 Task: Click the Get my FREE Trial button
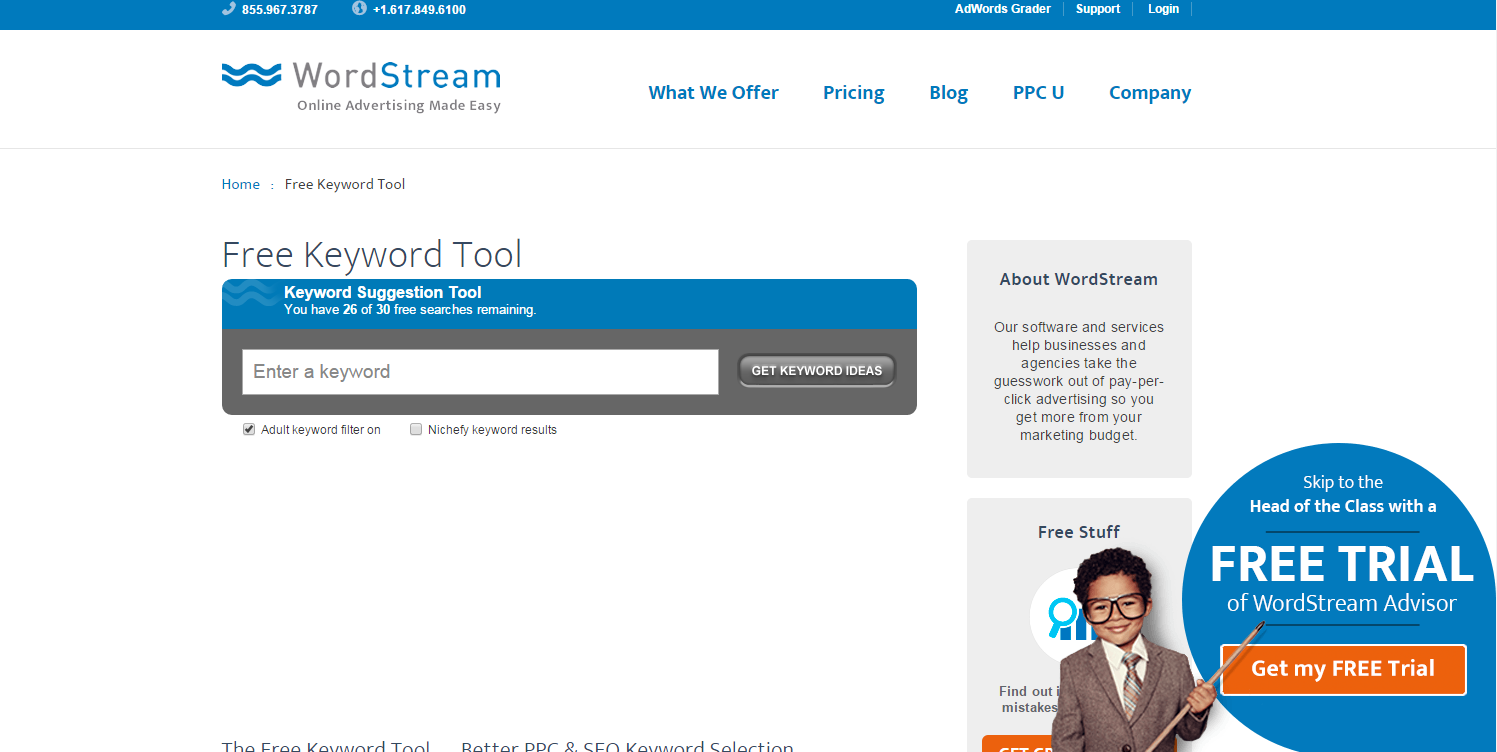[1342, 669]
